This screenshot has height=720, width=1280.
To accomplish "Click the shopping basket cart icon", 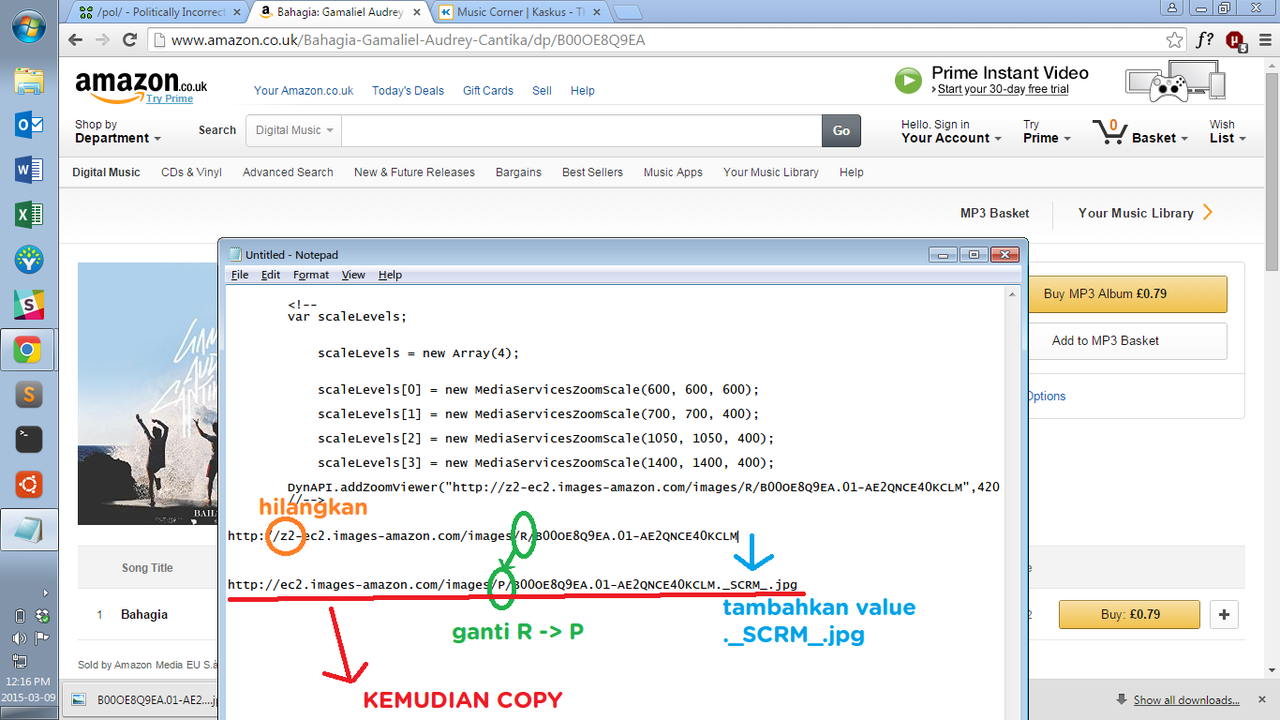I will (x=1110, y=132).
